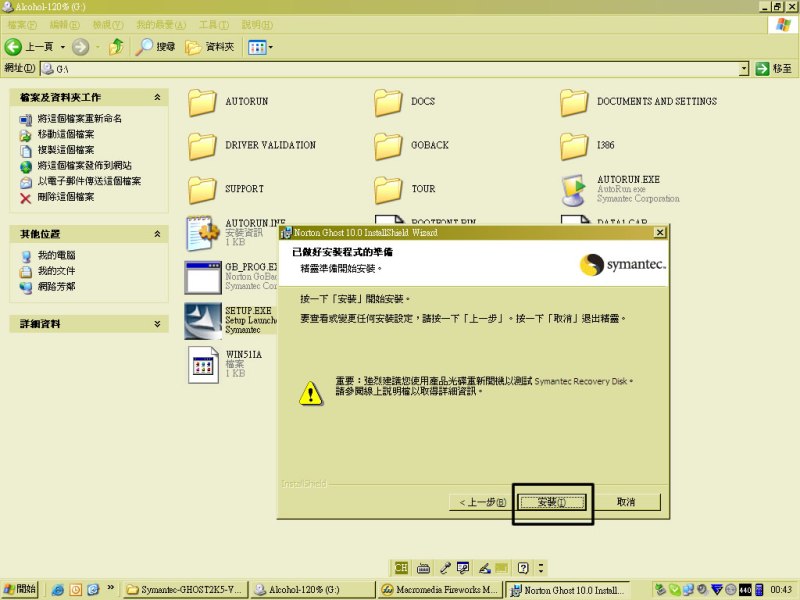800x600 pixels.
Task: Click the taskbar clock showing 00:43
Action: [x=781, y=590]
